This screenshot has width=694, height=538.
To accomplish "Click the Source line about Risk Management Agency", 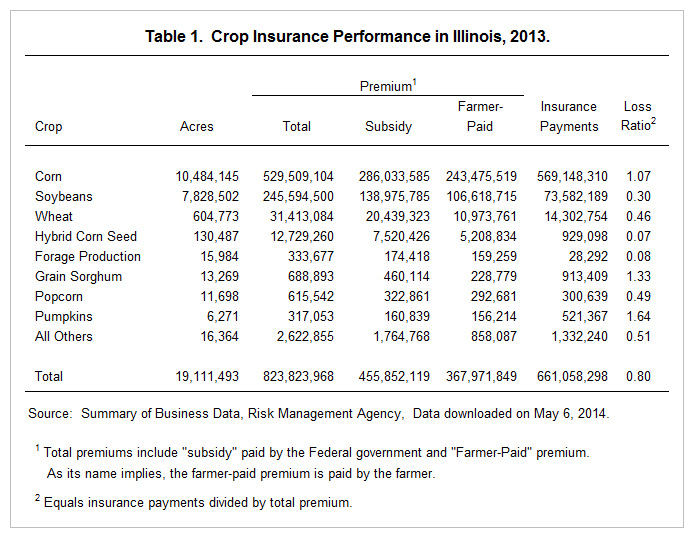I will pos(319,414).
